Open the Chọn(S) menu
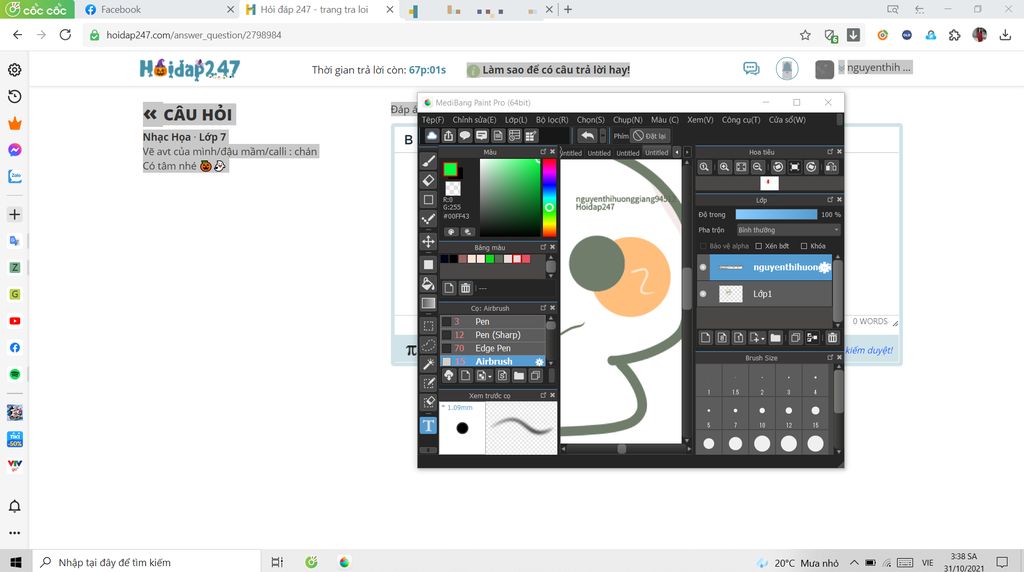The width and height of the screenshot is (1024, 572). 590,120
